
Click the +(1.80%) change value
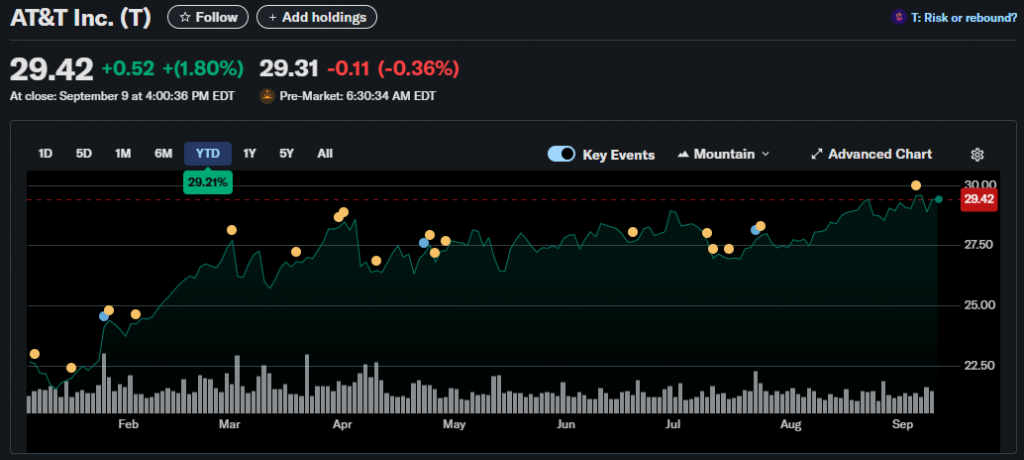click(x=203, y=68)
